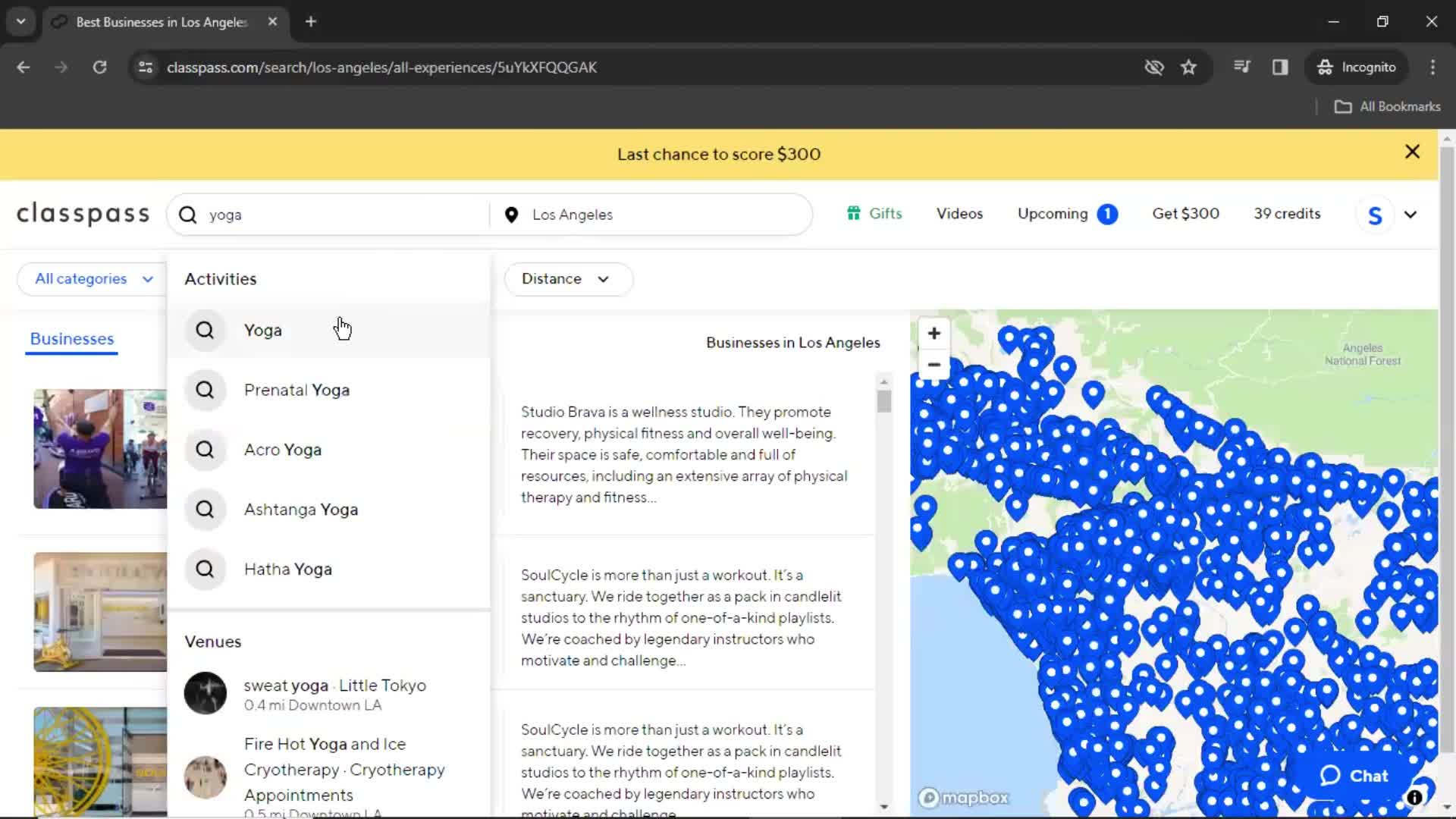Open the Chat bubble widget
The image size is (1456, 819).
click(1354, 776)
